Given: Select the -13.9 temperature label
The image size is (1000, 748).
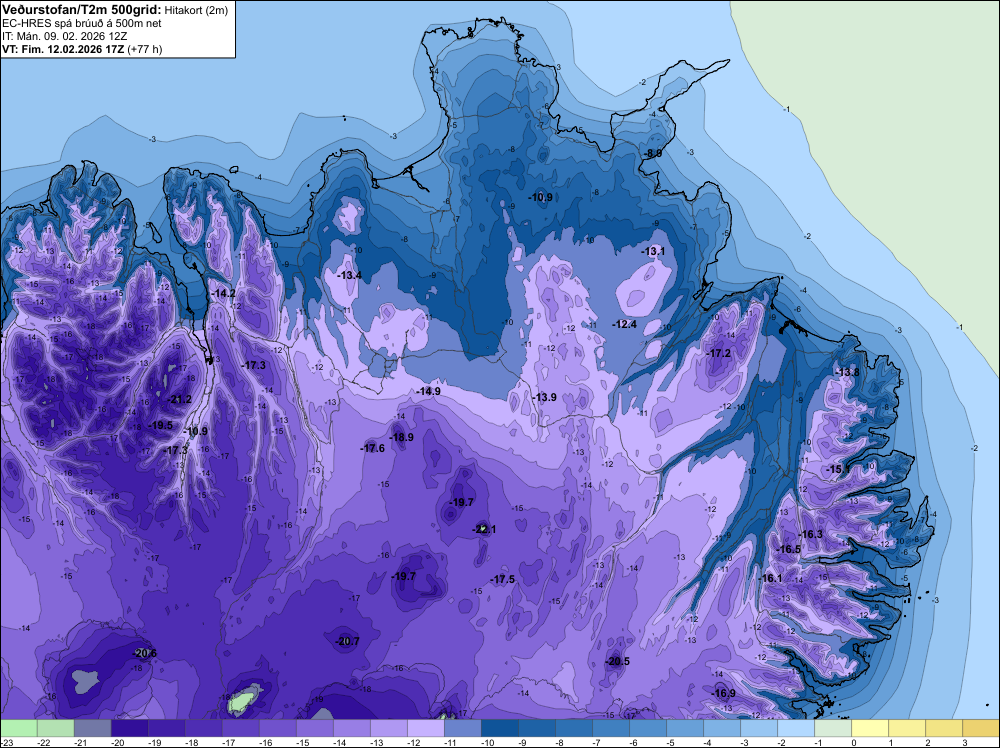Looking at the screenshot, I should tap(545, 397).
